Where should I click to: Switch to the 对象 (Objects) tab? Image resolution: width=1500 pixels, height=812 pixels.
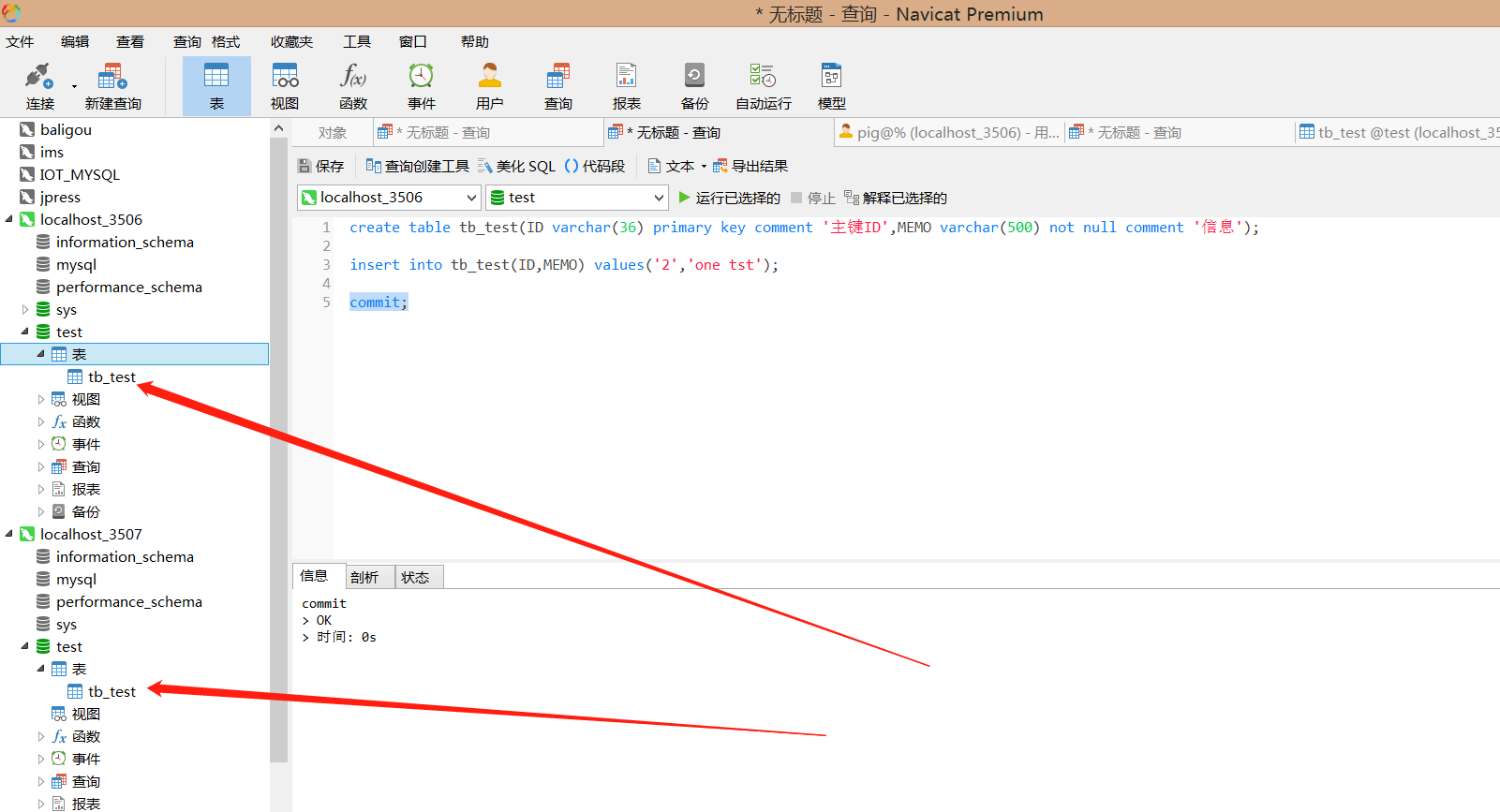point(333,133)
